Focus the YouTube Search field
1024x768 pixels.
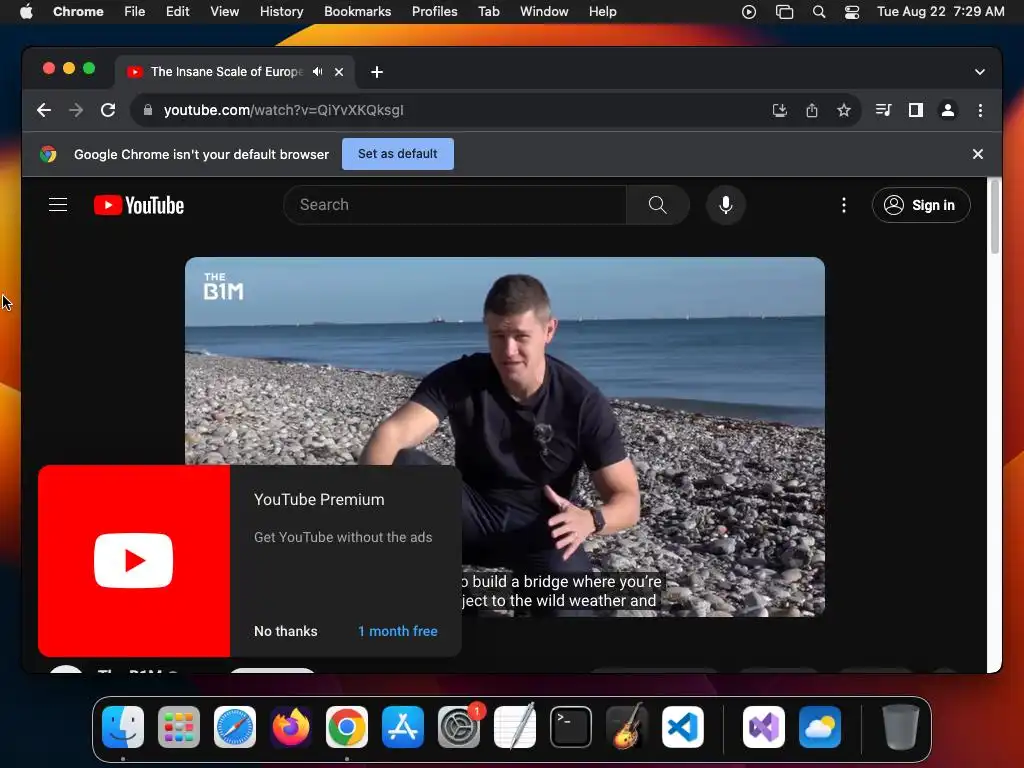(455, 205)
